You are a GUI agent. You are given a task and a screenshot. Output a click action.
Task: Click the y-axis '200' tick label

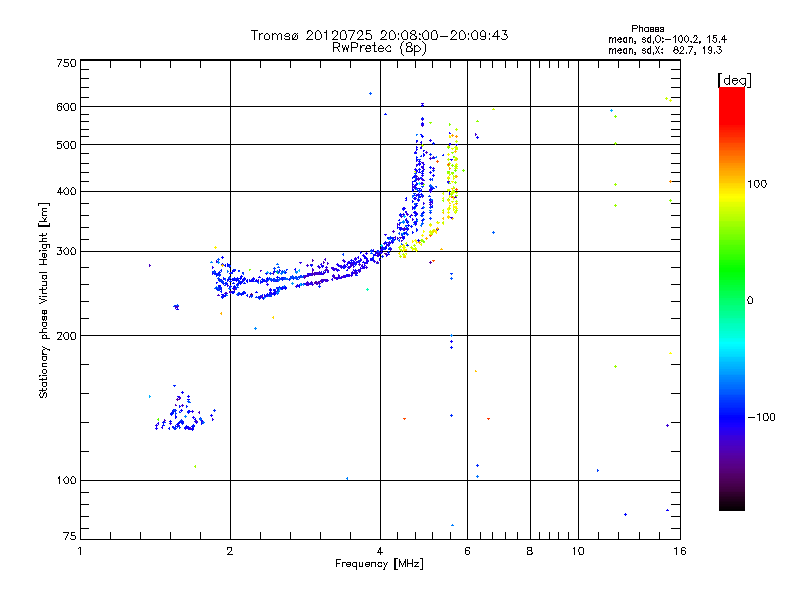[x=66, y=335]
